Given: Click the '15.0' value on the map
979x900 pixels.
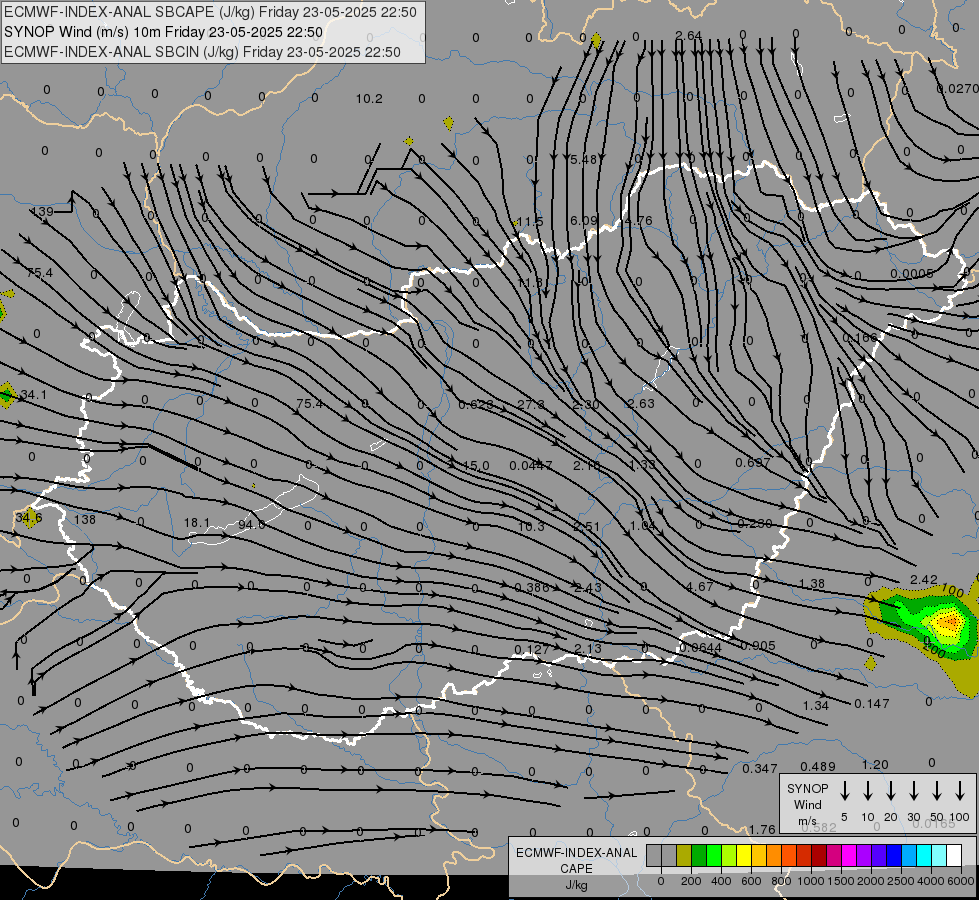Looking at the screenshot, I should click(x=476, y=465).
